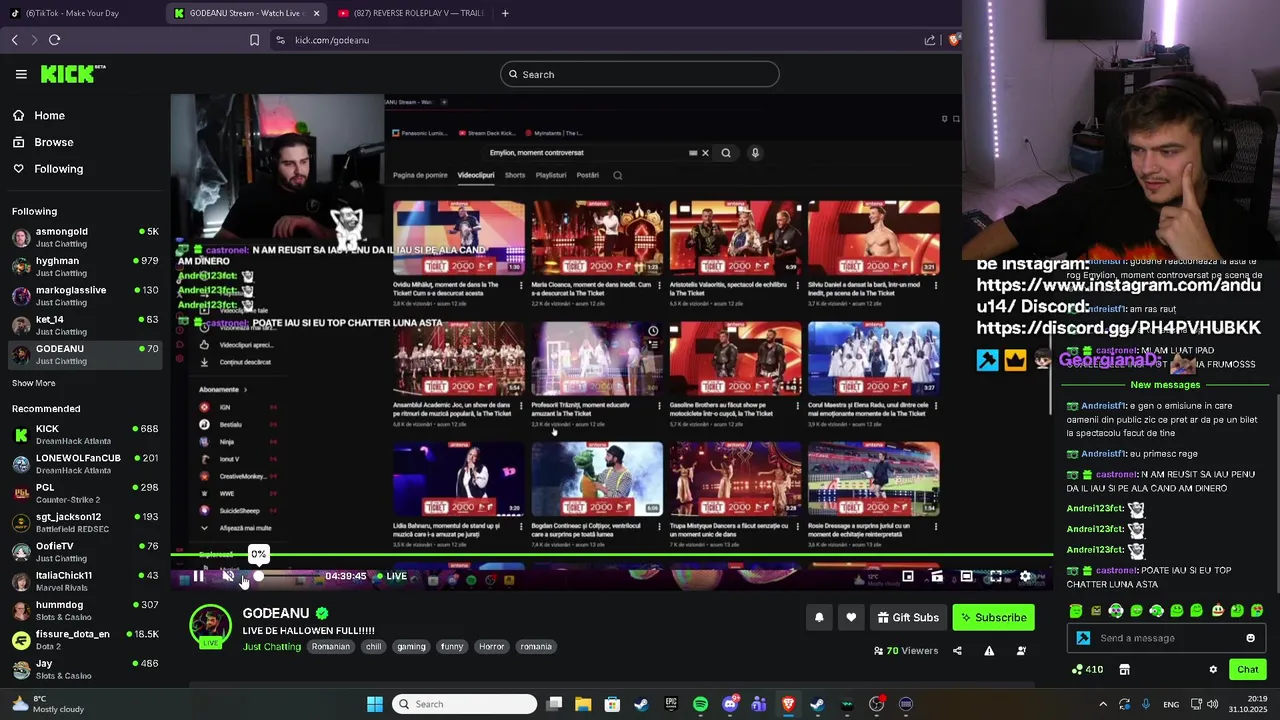Select the chill tag

click(x=373, y=647)
